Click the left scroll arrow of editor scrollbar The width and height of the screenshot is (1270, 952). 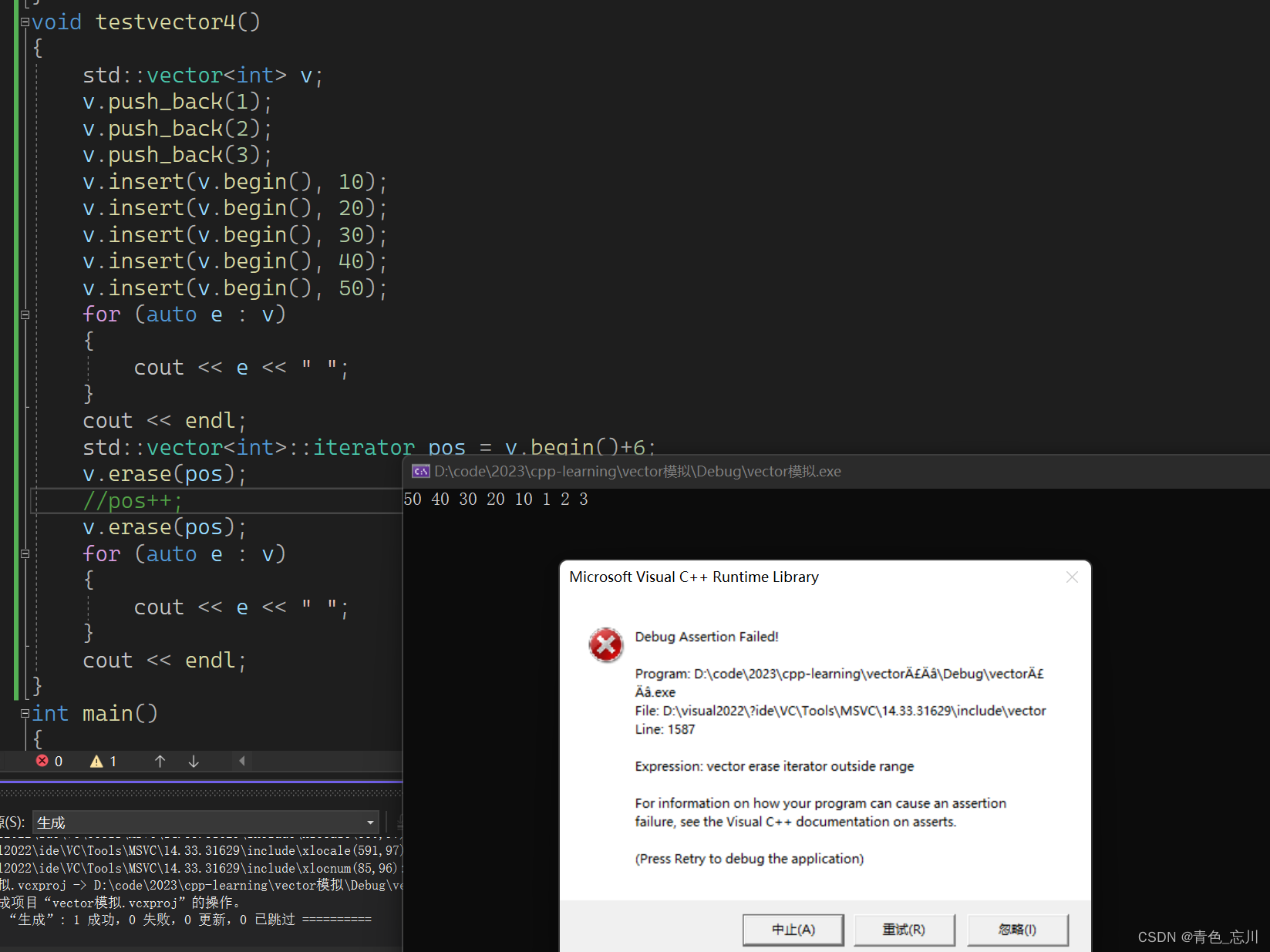click(x=241, y=761)
